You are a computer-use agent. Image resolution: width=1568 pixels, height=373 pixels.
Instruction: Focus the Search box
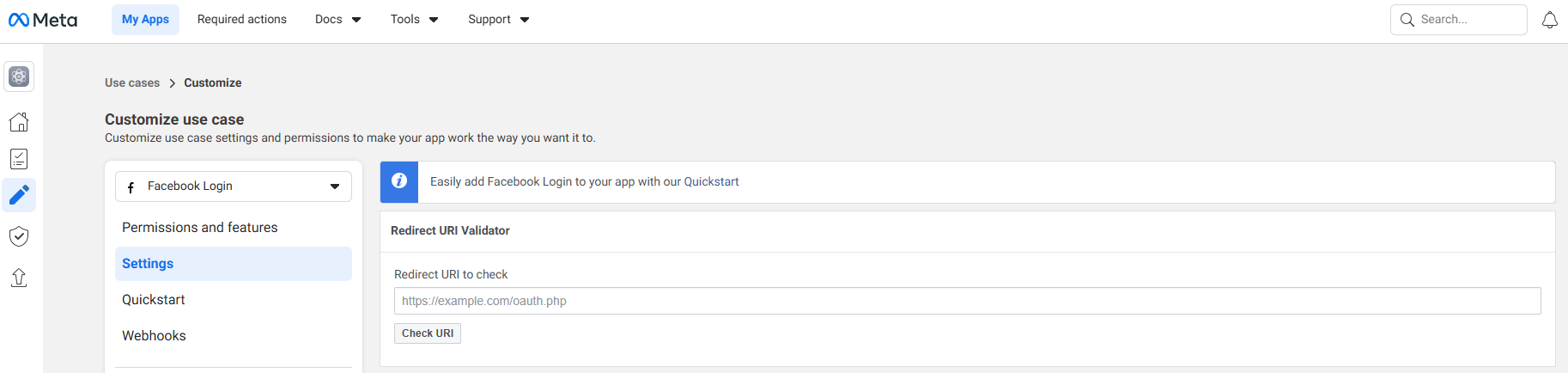[x=1459, y=20]
